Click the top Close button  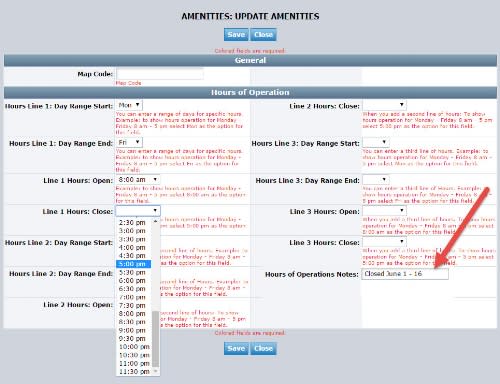pyautogui.click(x=263, y=35)
